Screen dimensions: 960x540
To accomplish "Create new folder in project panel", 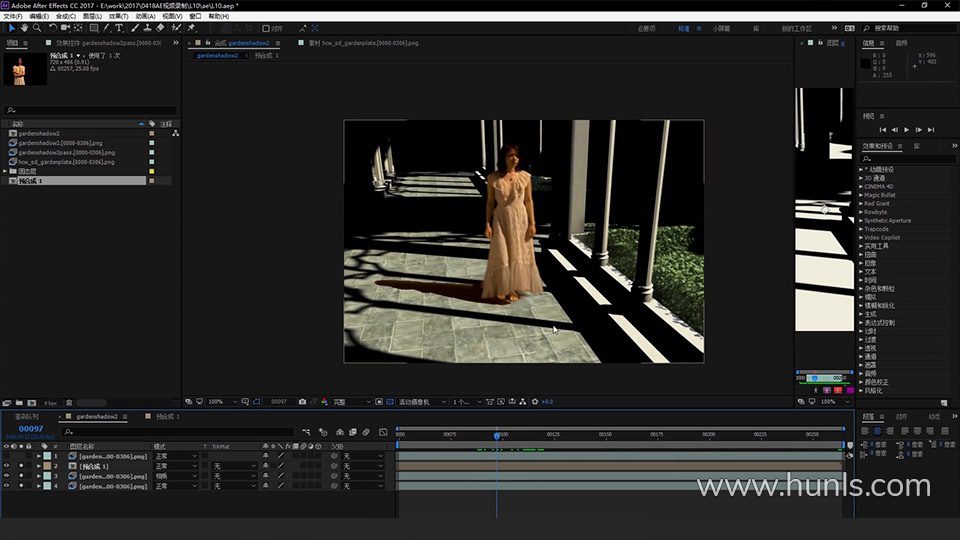I will click(20, 402).
